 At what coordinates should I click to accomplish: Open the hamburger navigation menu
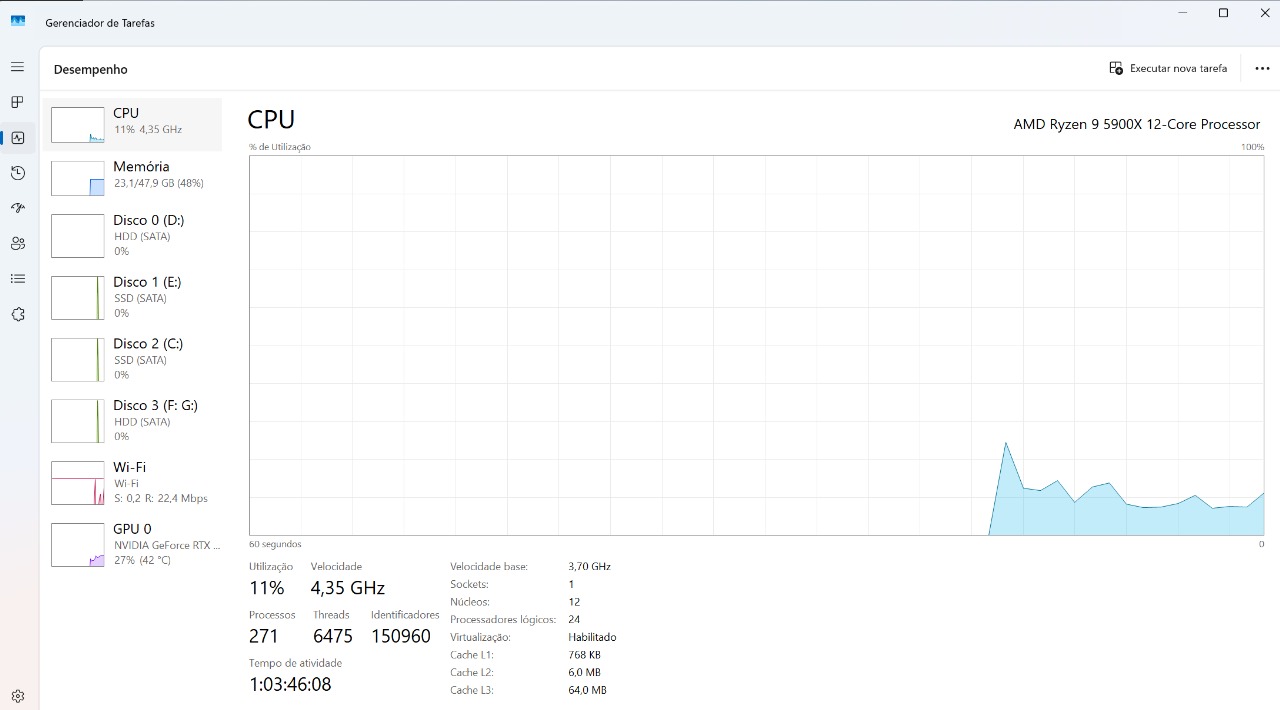(x=17, y=67)
